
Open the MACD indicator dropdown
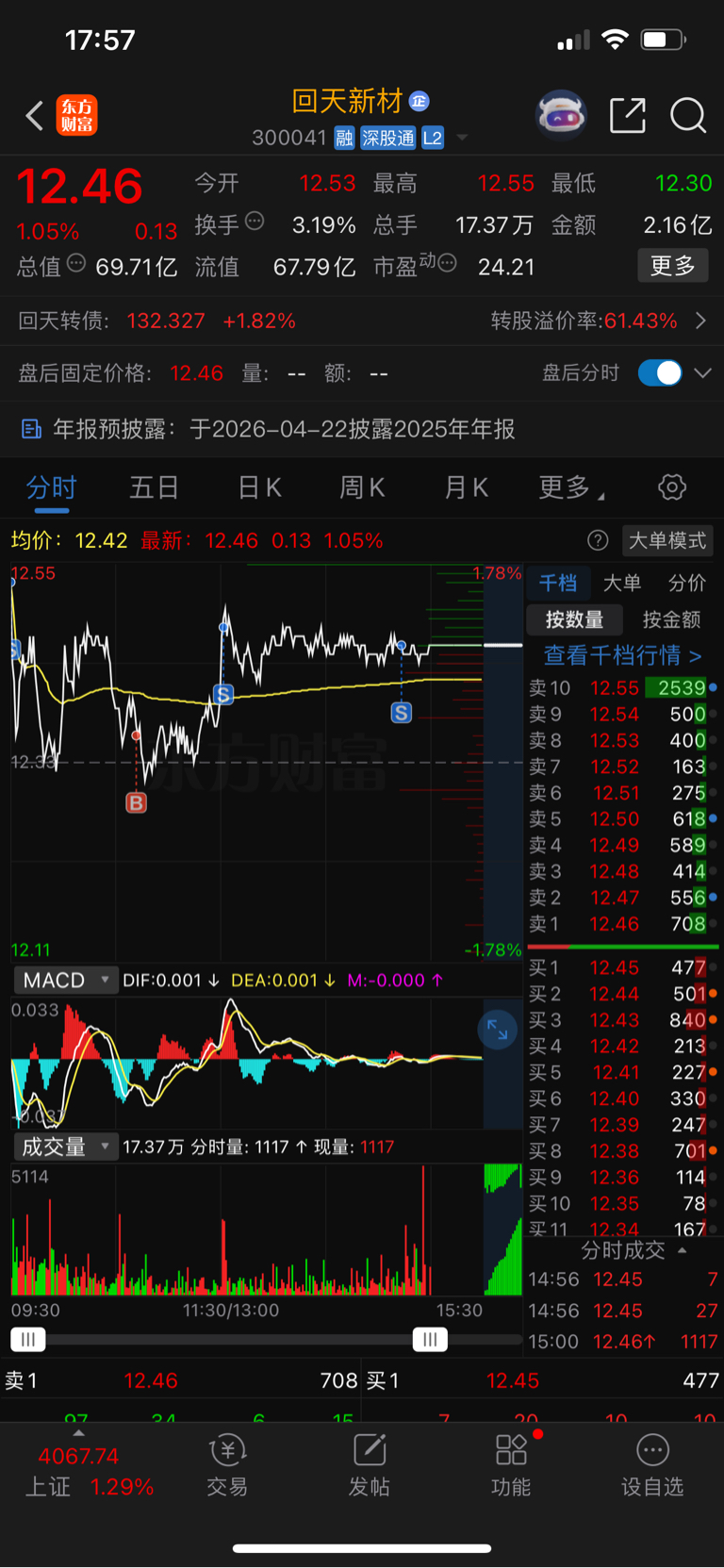click(x=65, y=981)
